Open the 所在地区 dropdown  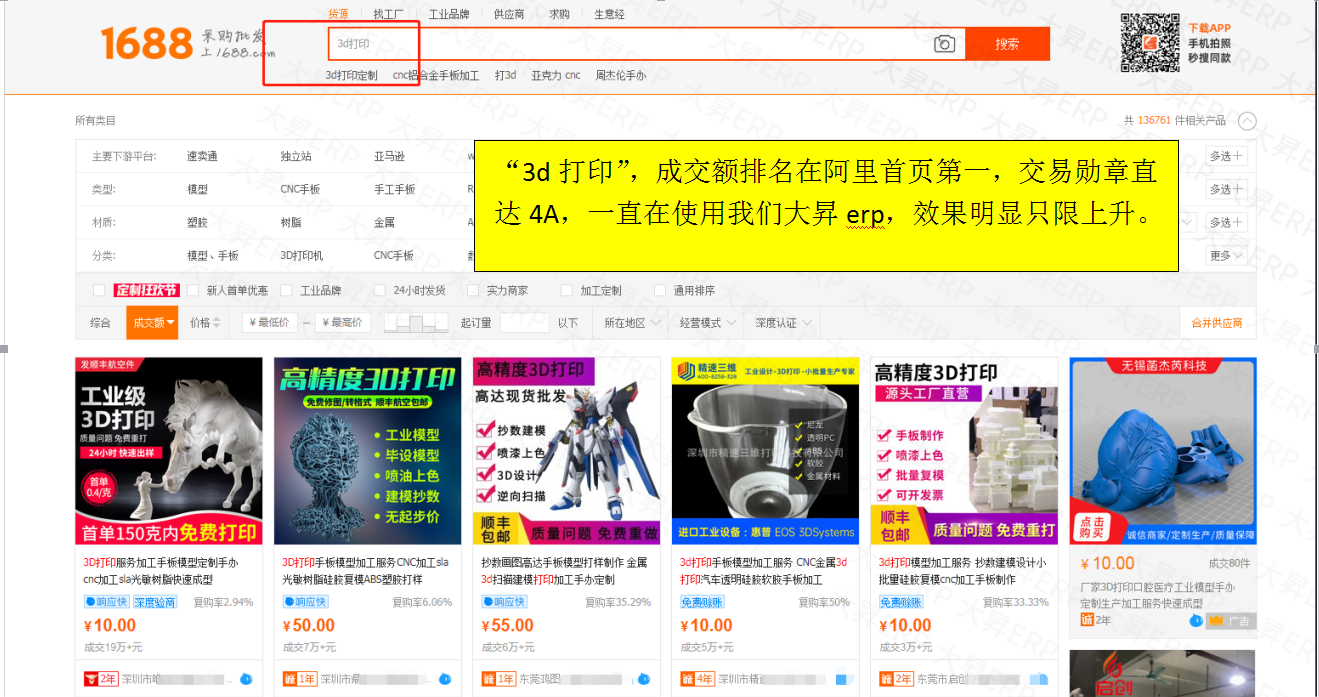[x=631, y=323]
